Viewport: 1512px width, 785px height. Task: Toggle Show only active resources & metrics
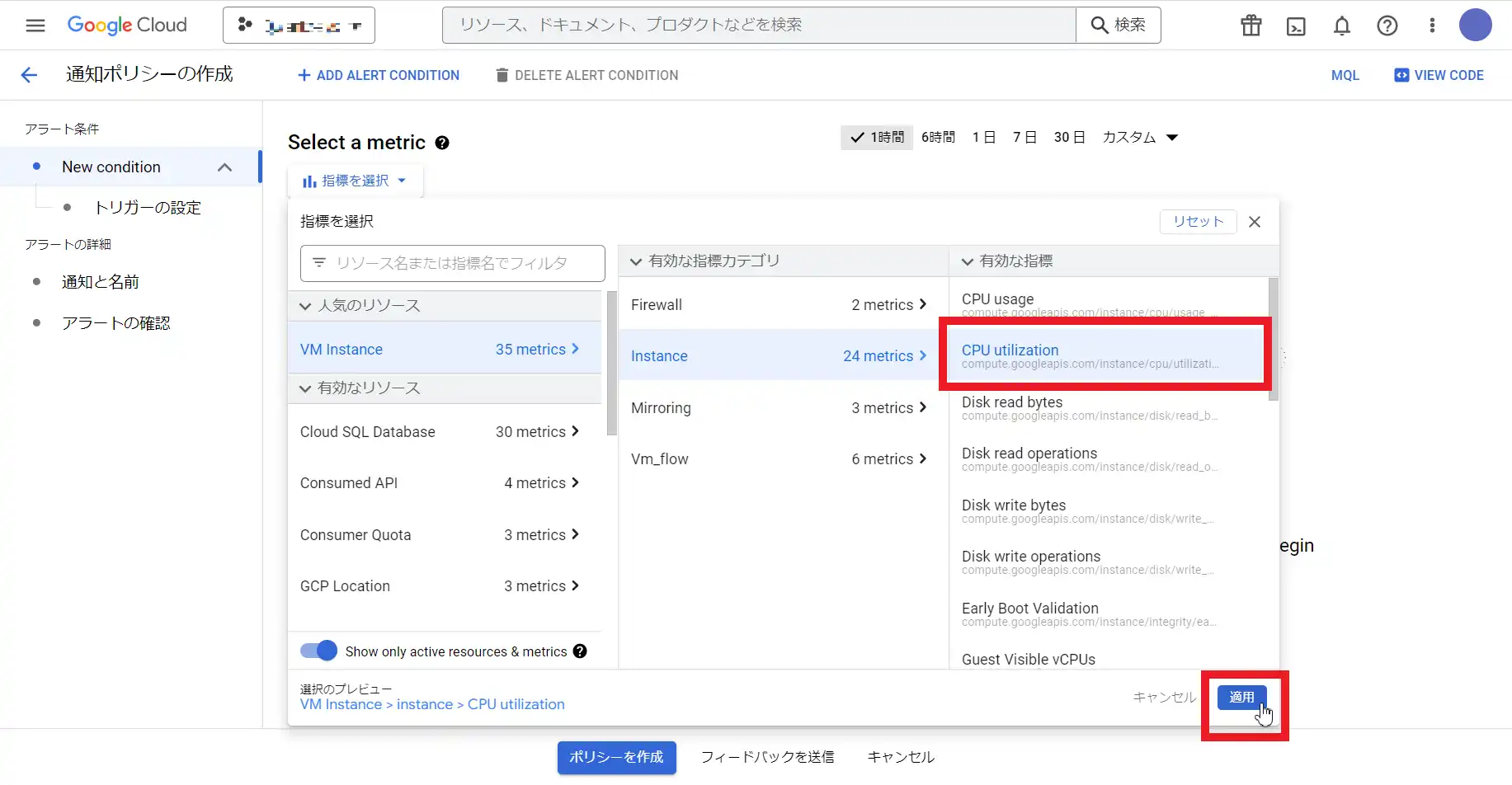[318, 651]
